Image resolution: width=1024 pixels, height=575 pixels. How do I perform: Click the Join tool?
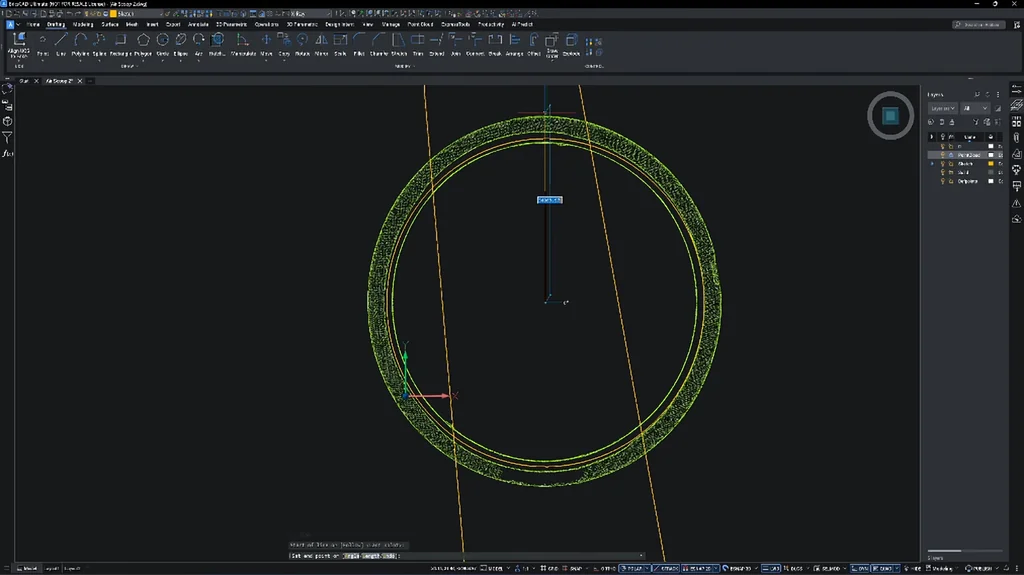click(456, 44)
